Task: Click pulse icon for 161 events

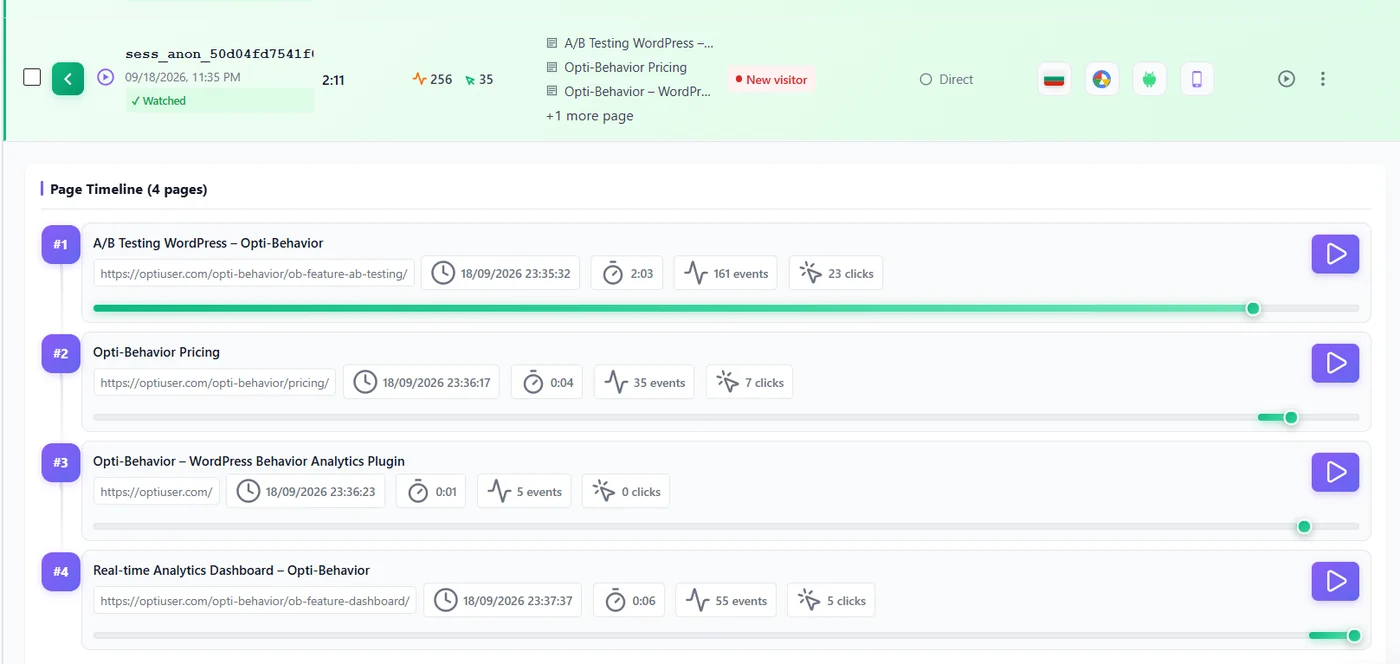Action: point(697,273)
